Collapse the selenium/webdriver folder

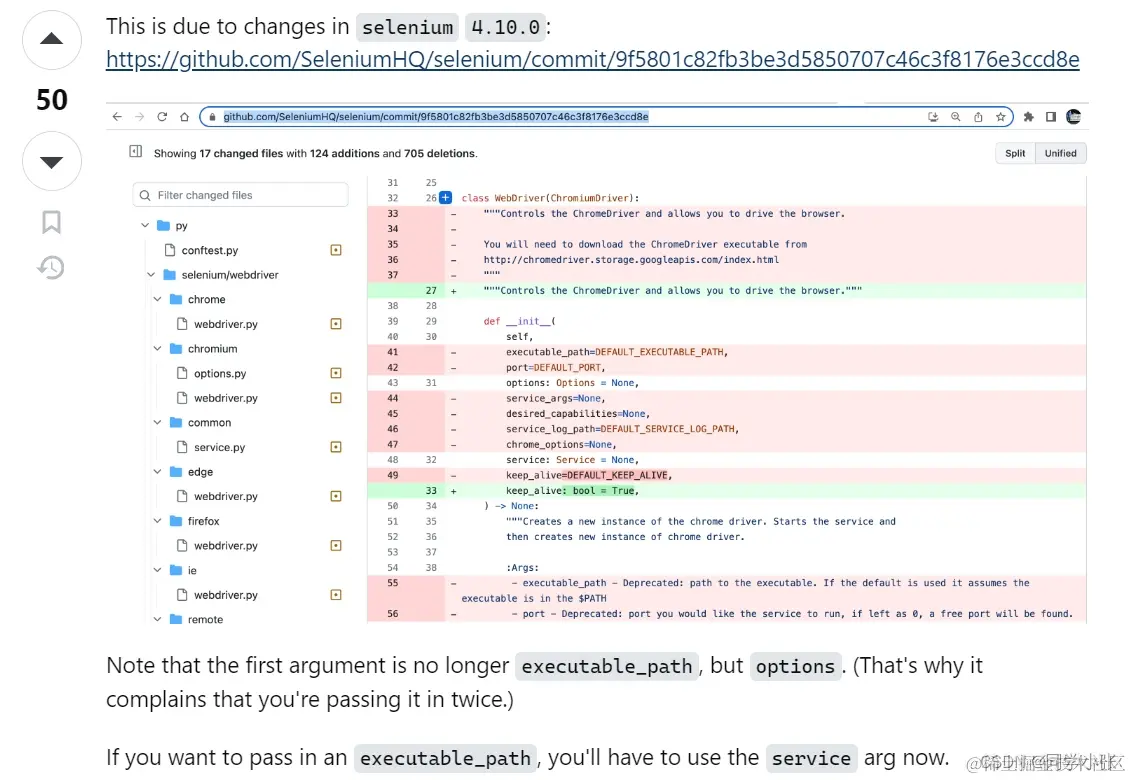[x=151, y=274]
